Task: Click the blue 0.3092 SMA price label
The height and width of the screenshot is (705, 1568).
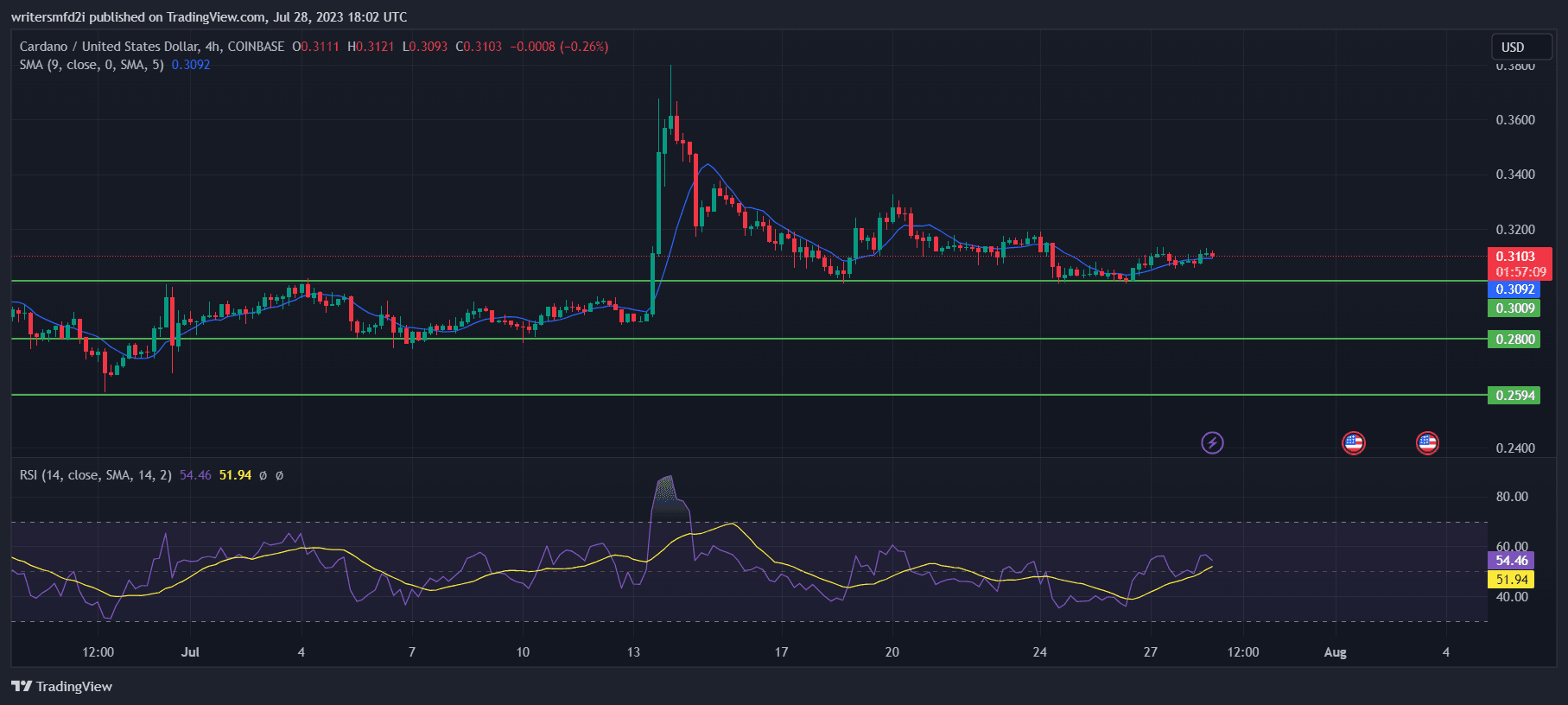Action: [1515, 289]
